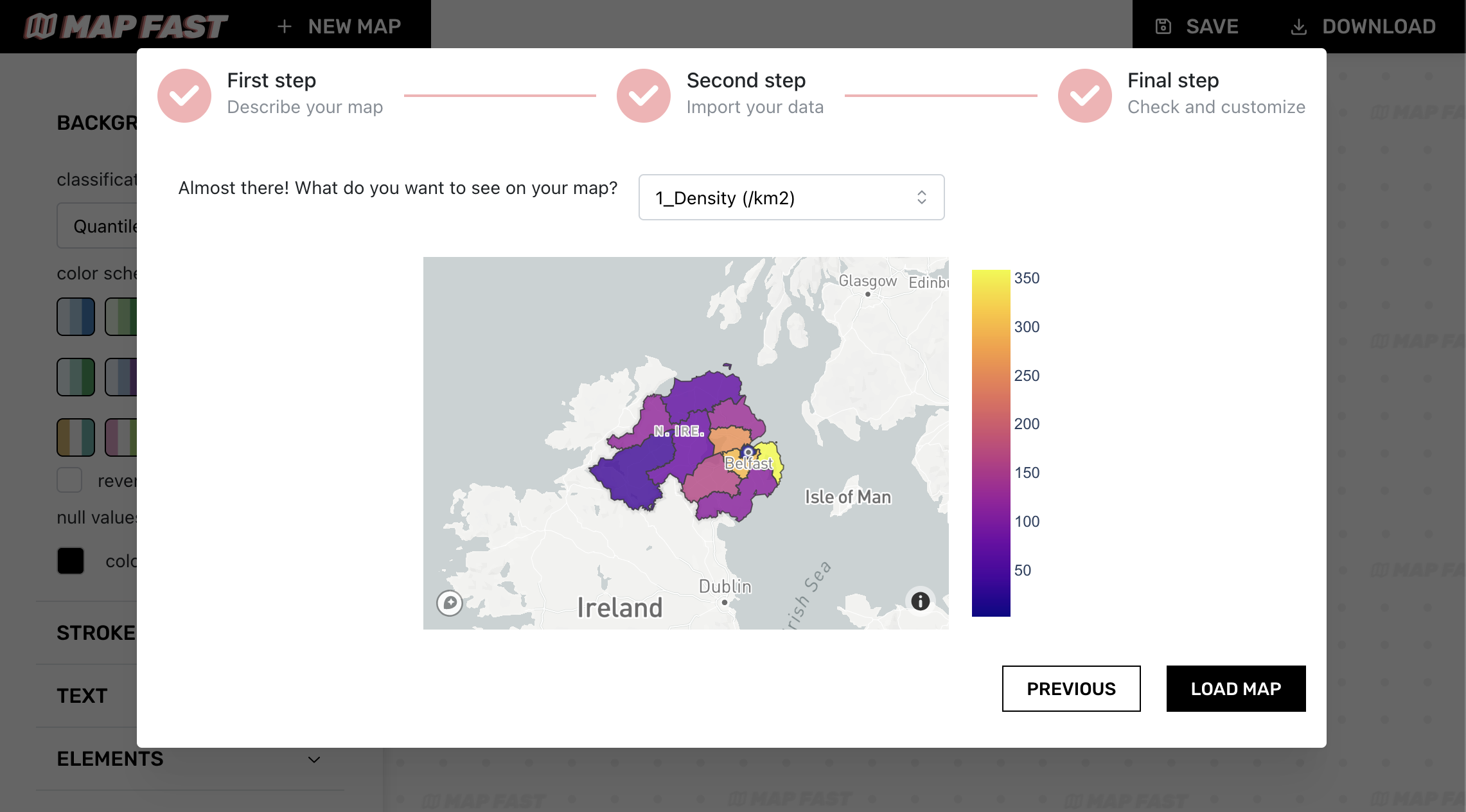1466x812 pixels.
Task: Select the blue color scheme swatch
Action: (76, 317)
